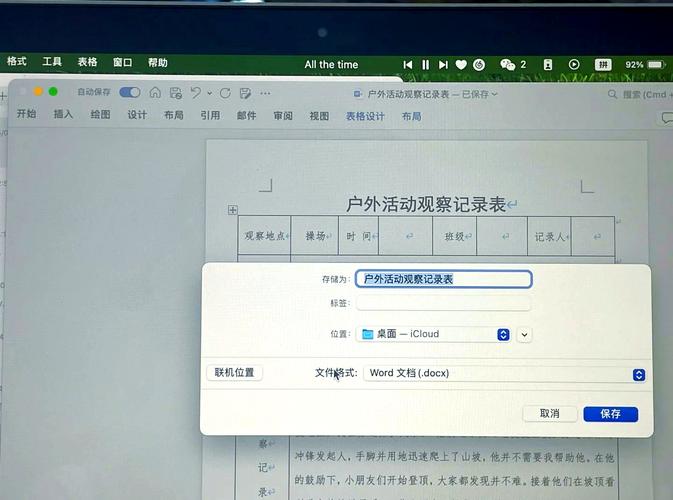This screenshot has height=500, width=673.
Task: Open the 文件格式 Word 文档 dropdown
Action: point(504,374)
